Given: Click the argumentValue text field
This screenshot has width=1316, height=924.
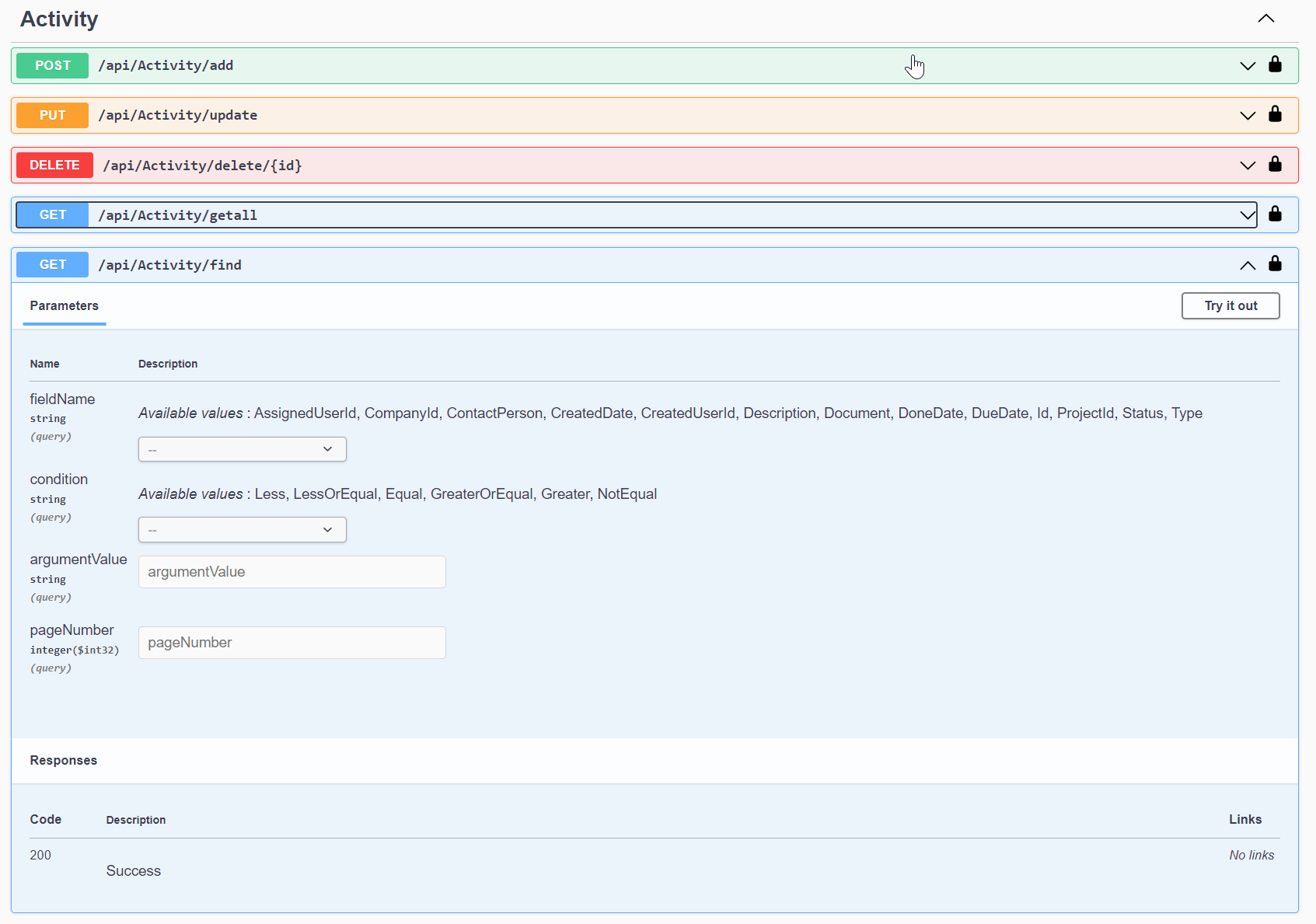Looking at the screenshot, I should pos(291,572).
